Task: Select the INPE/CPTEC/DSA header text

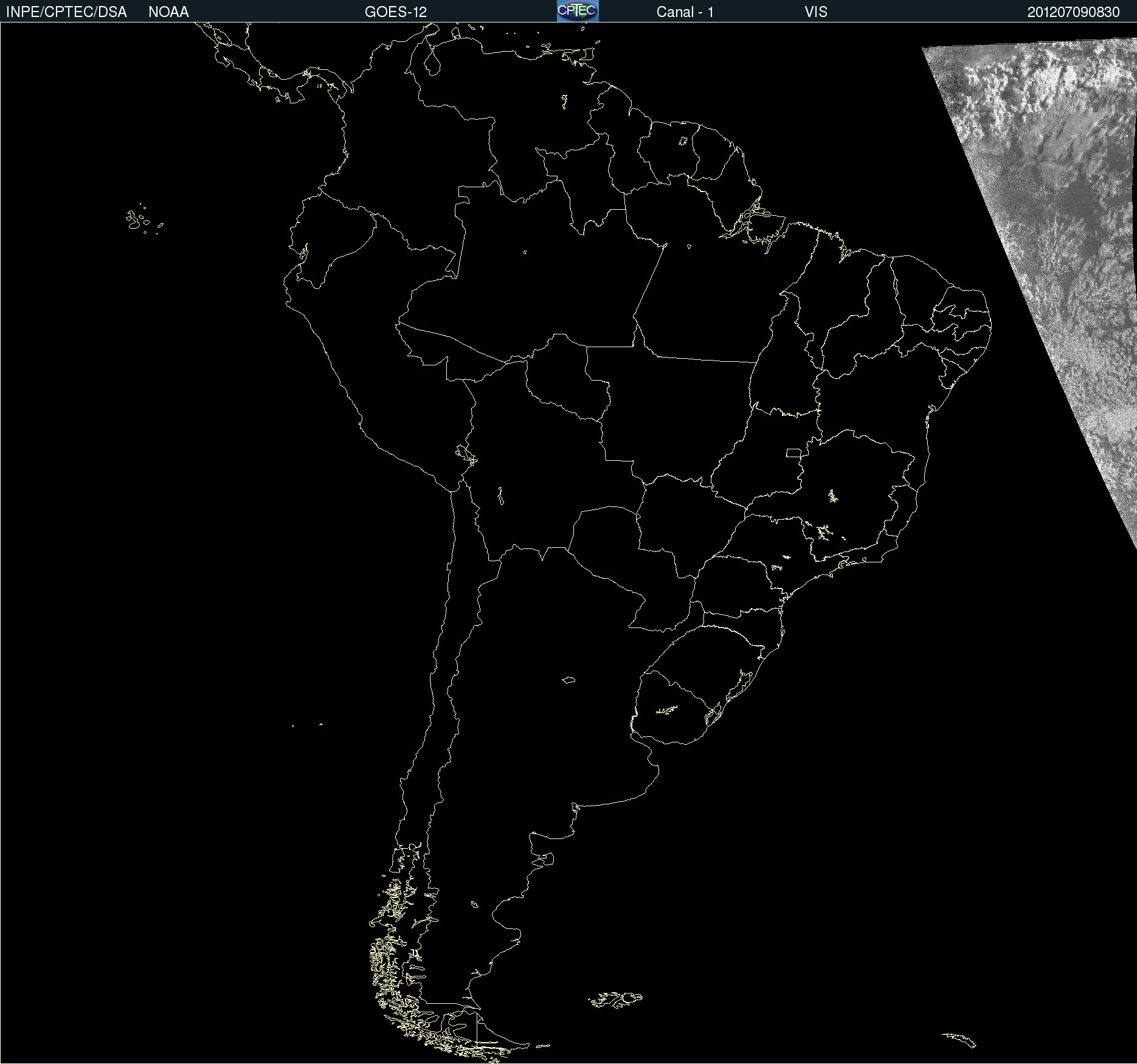Action: 66,12
